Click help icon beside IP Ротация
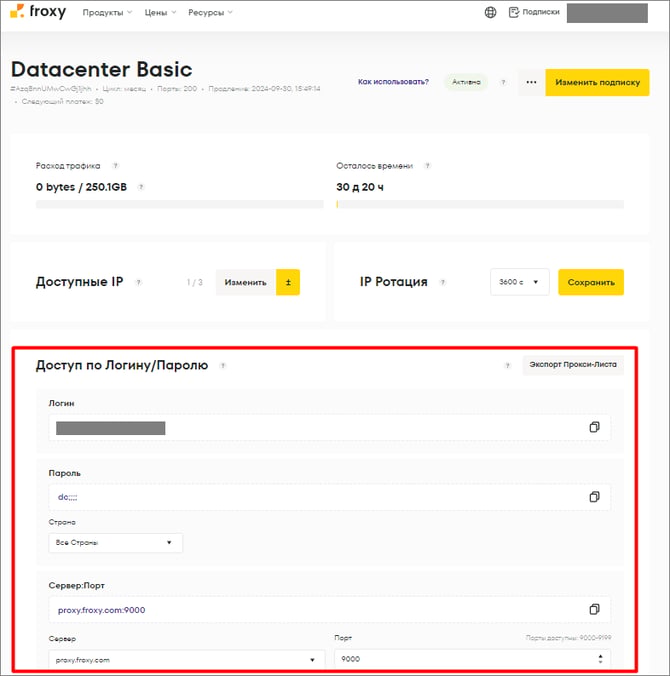 tap(442, 282)
